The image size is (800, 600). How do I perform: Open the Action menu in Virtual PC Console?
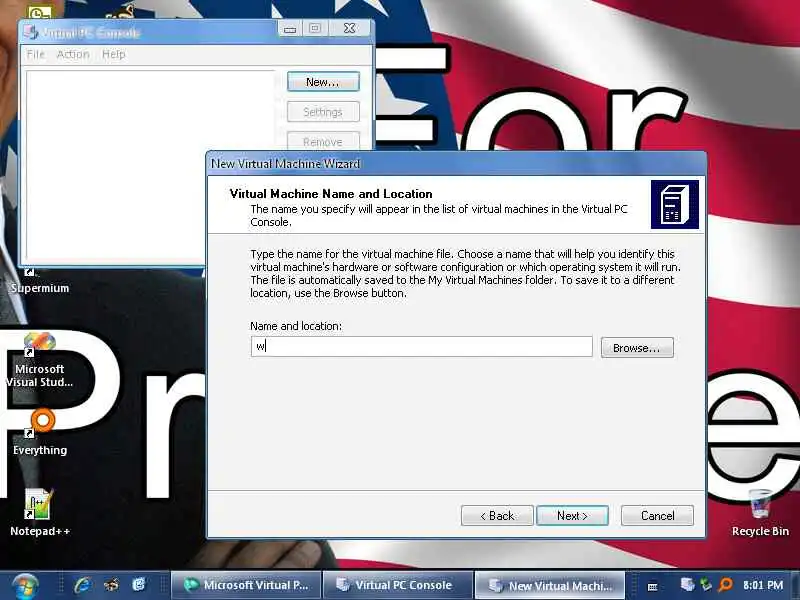coord(73,54)
